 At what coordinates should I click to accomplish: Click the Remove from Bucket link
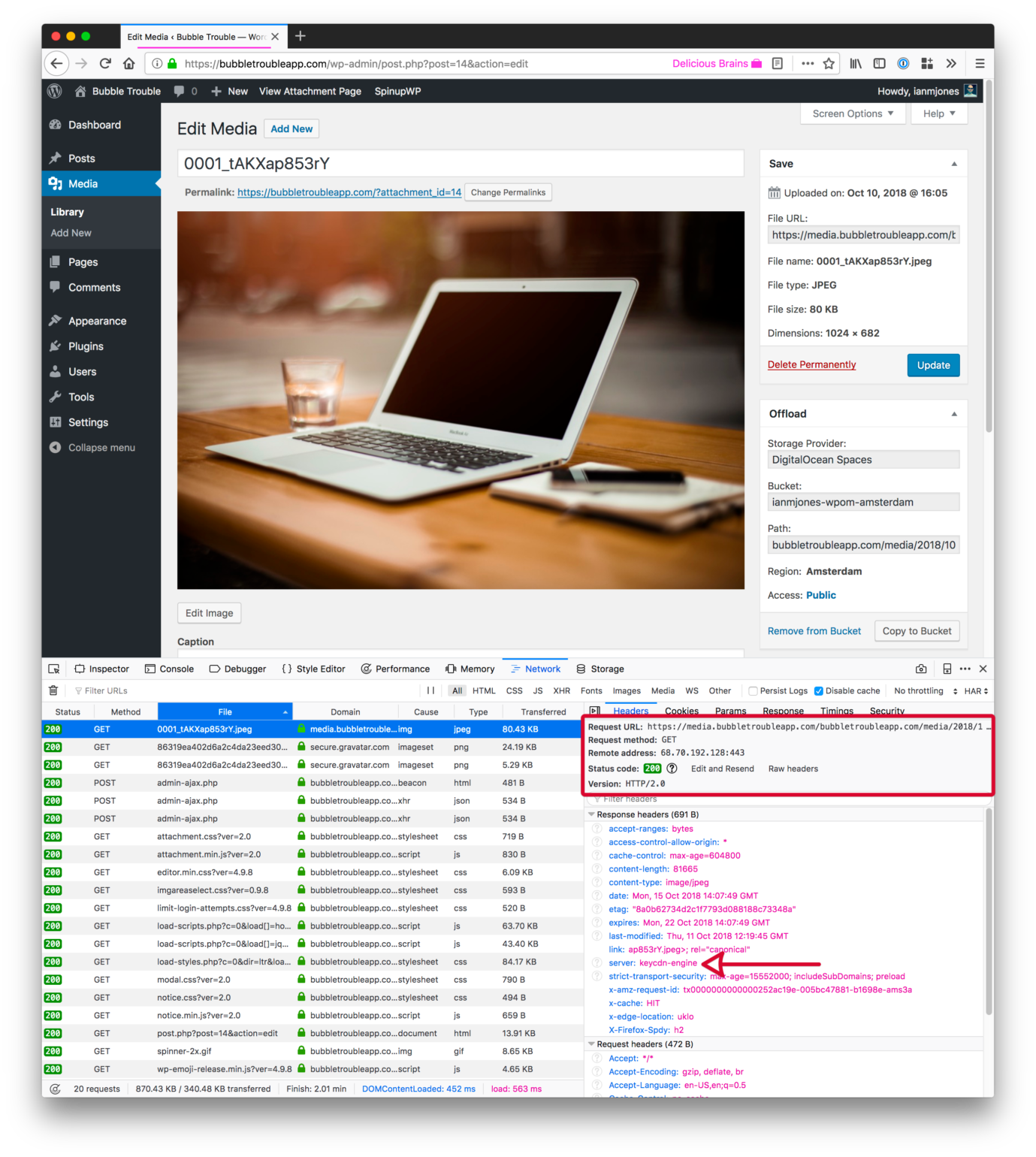pyautogui.click(x=814, y=631)
